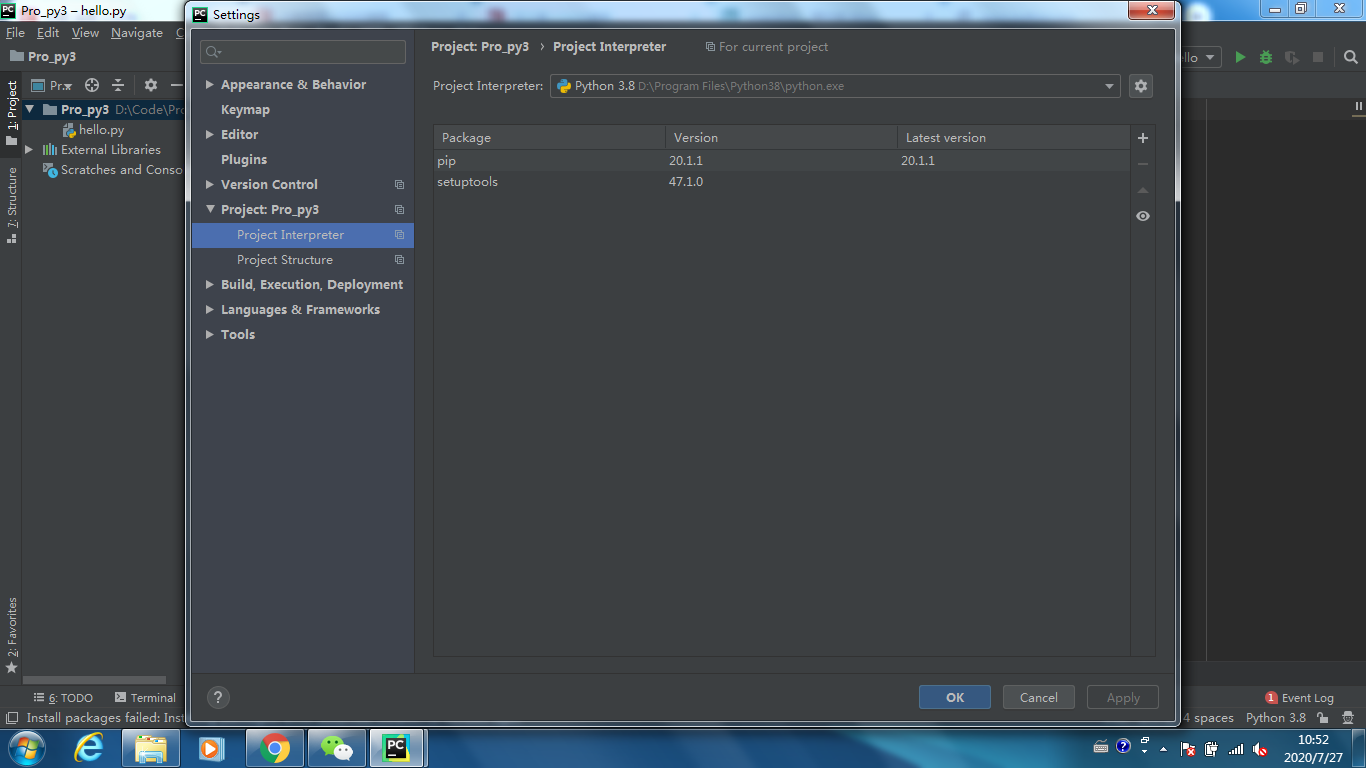
Task: Open the 2: Favorites side tab
Action: 11,634
